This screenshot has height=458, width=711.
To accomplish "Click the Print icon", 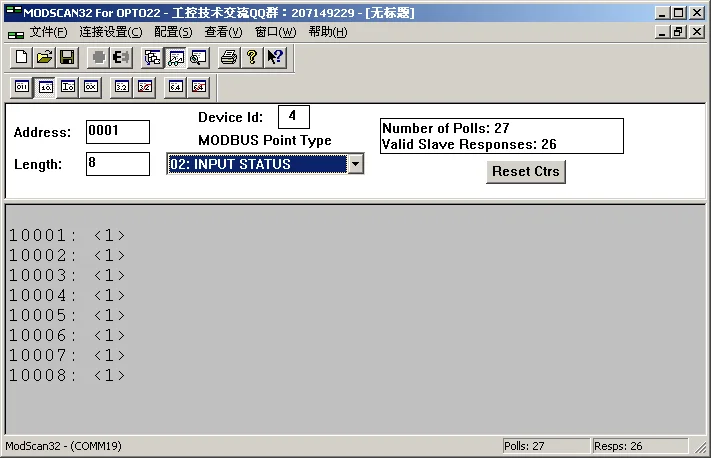I will coord(229,58).
